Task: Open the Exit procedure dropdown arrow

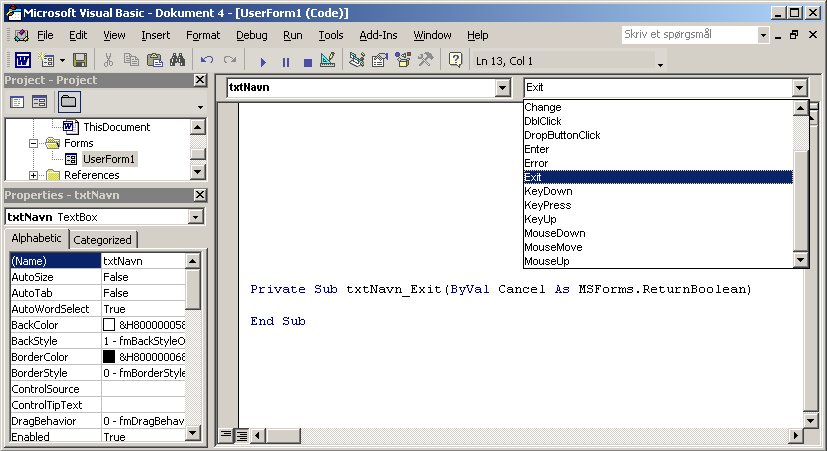Action: pos(800,88)
